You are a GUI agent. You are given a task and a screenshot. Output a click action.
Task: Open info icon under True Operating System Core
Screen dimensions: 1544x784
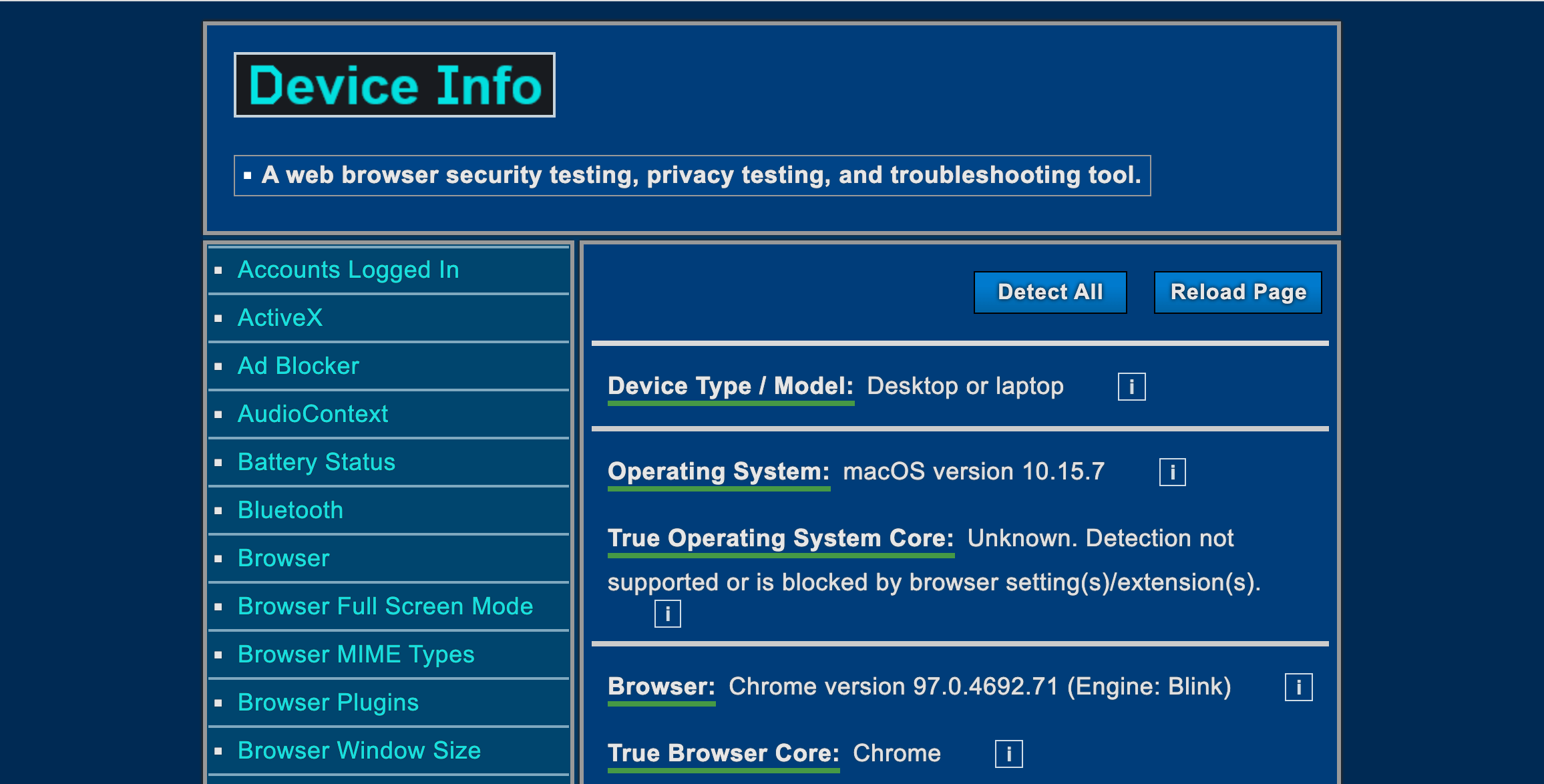coord(667,614)
